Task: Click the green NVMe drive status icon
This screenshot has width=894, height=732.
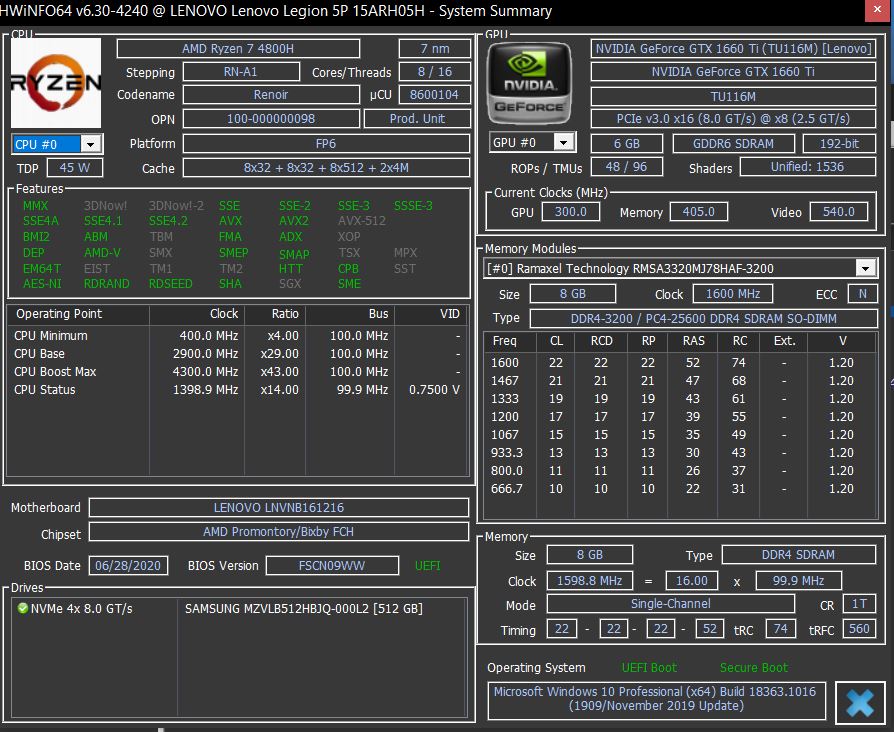Action: 22,608
